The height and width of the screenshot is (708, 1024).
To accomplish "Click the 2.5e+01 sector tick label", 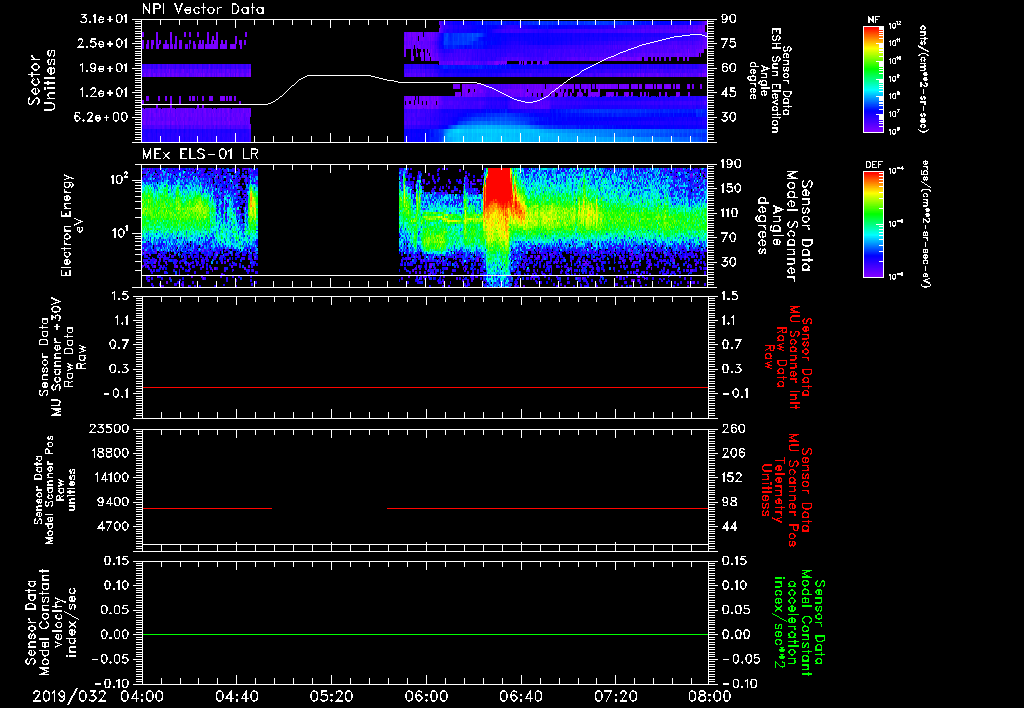I will pos(104,43).
